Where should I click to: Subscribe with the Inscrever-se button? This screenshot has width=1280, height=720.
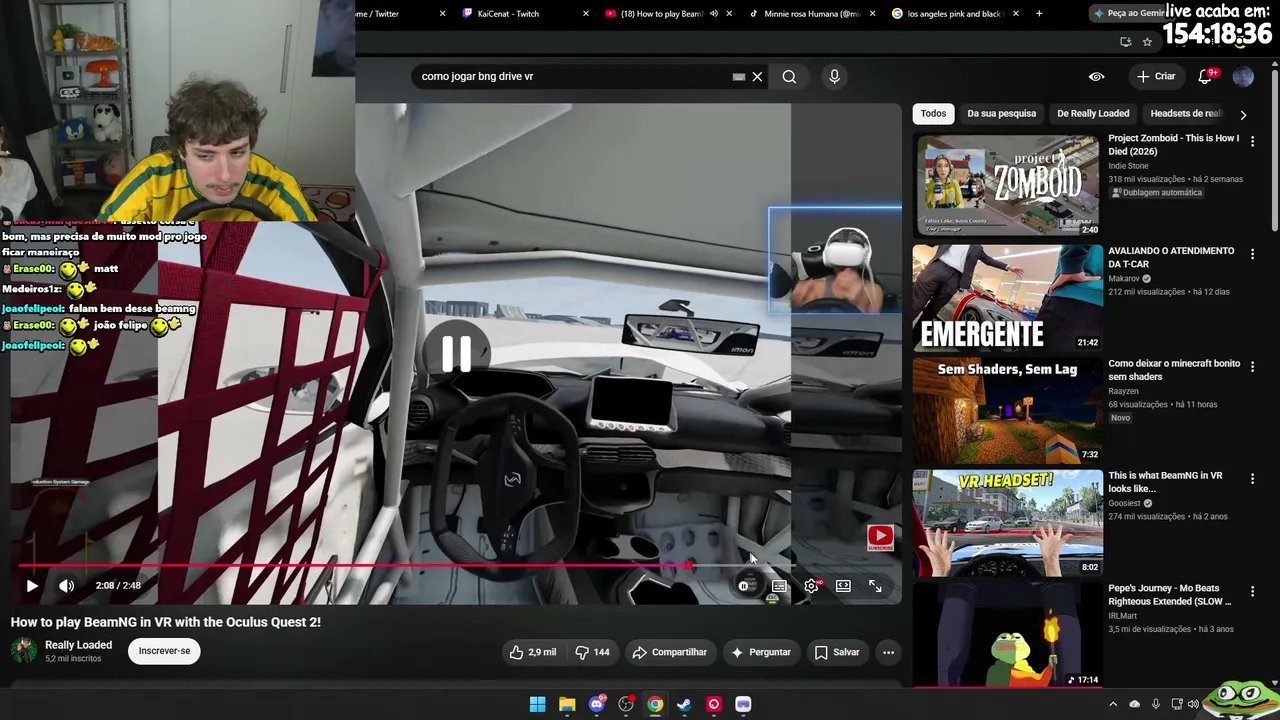(164, 651)
